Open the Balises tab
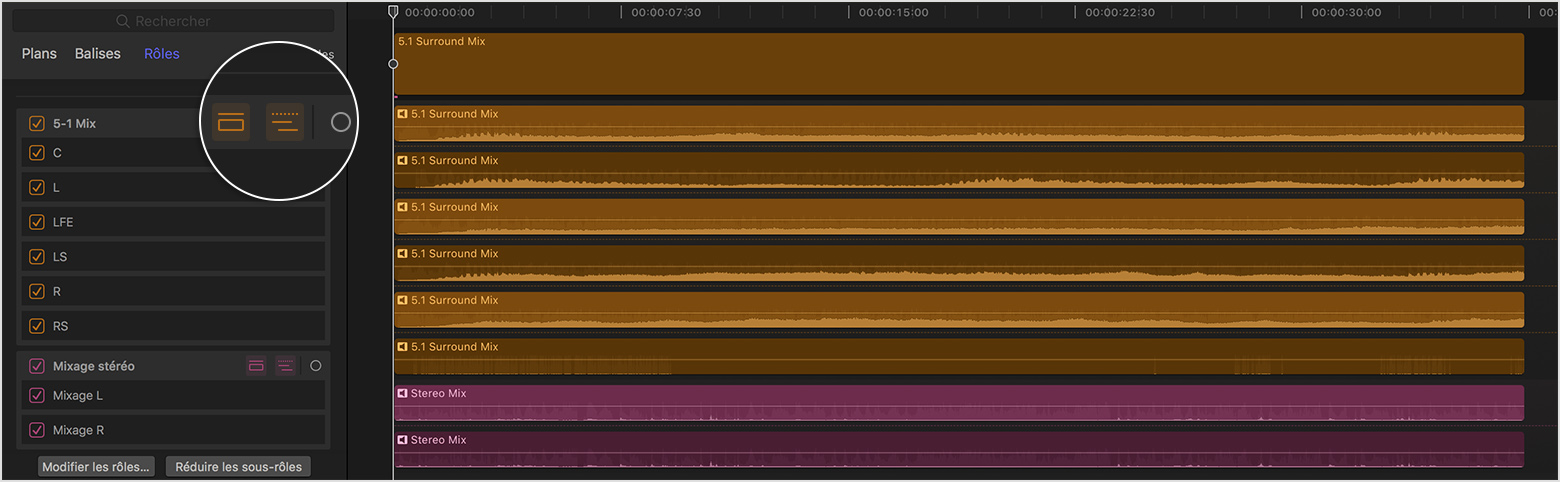Screen dimensions: 1560x482 tap(97, 54)
